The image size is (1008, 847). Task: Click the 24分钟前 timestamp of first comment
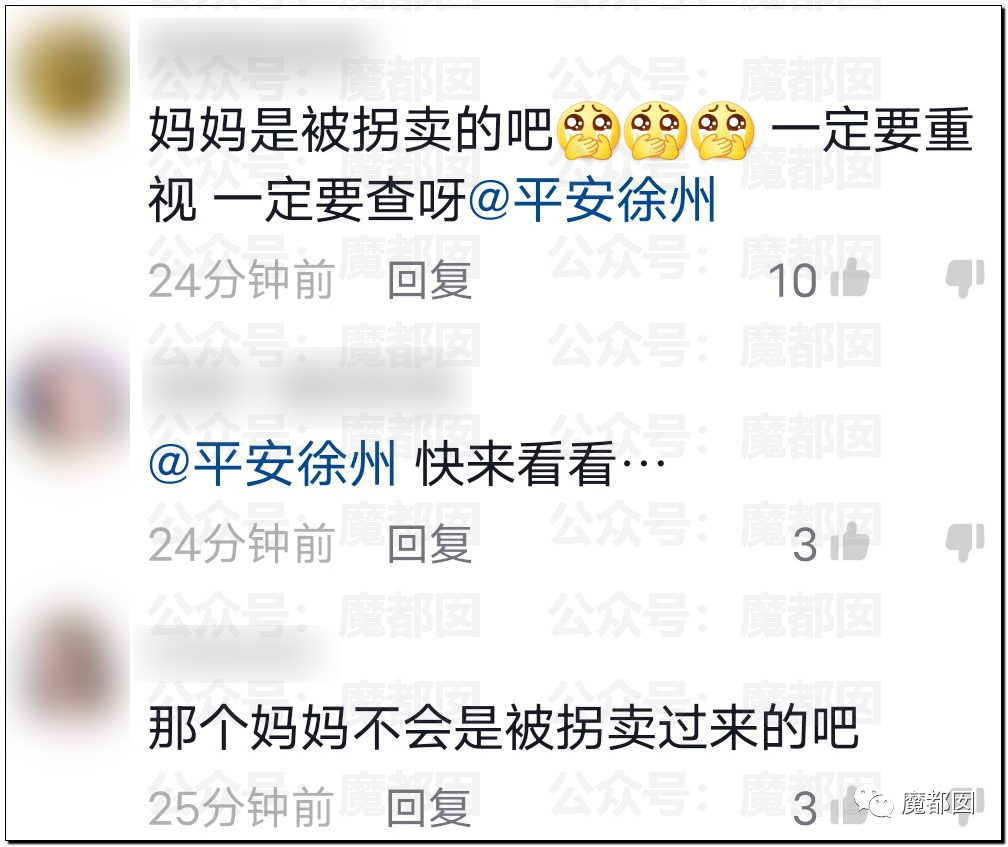pos(241,280)
